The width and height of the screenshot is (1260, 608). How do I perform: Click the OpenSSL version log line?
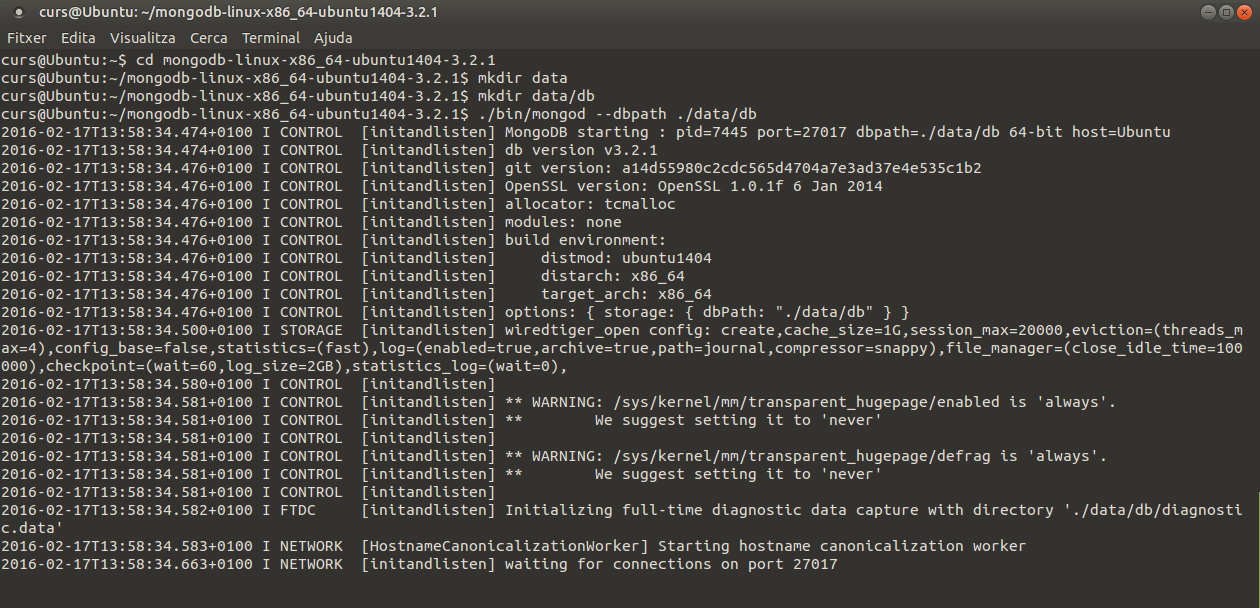click(x=693, y=186)
